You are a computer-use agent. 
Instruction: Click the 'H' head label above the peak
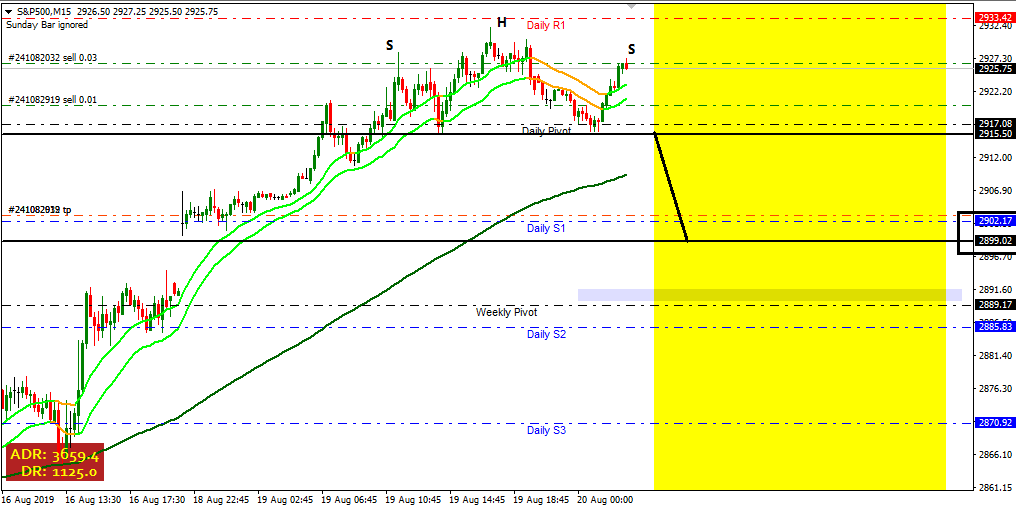pyautogui.click(x=502, y=23)
